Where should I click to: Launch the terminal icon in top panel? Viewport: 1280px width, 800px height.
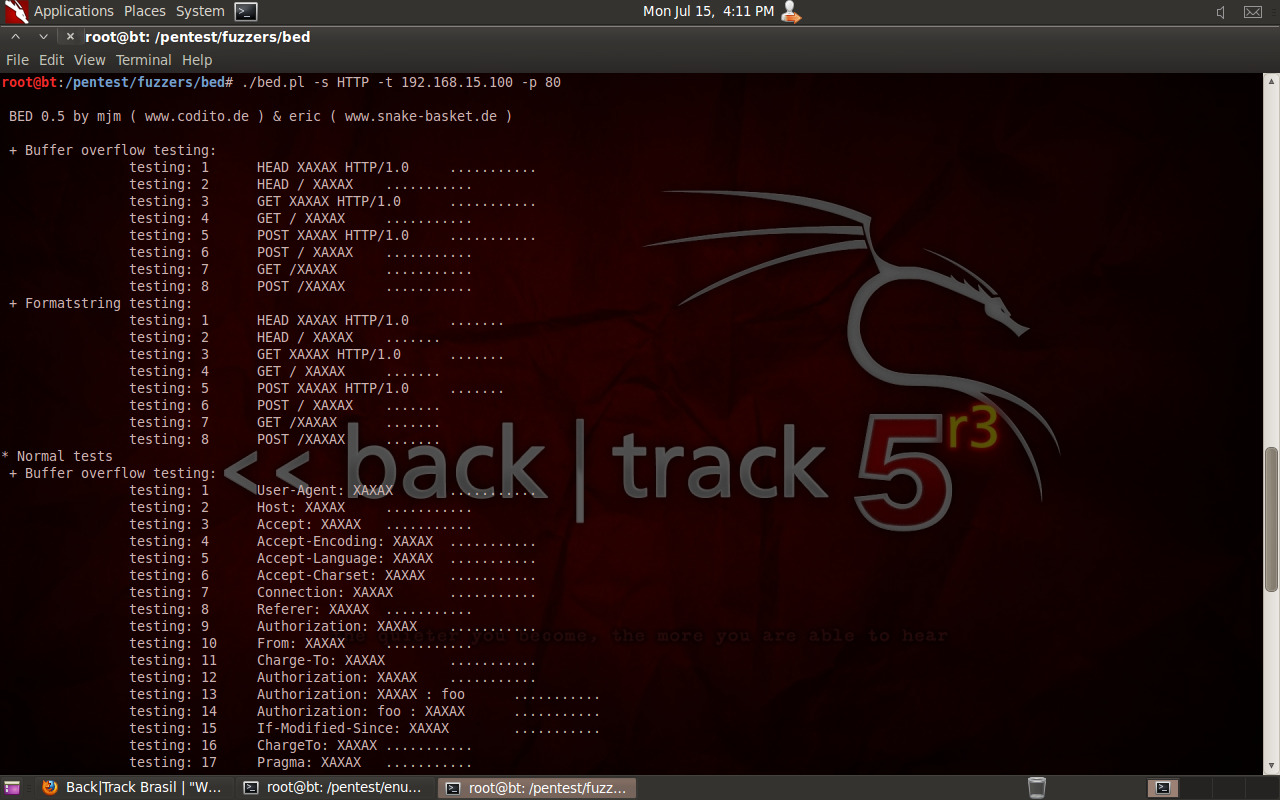pyautogui.click(x=246, y=11)
